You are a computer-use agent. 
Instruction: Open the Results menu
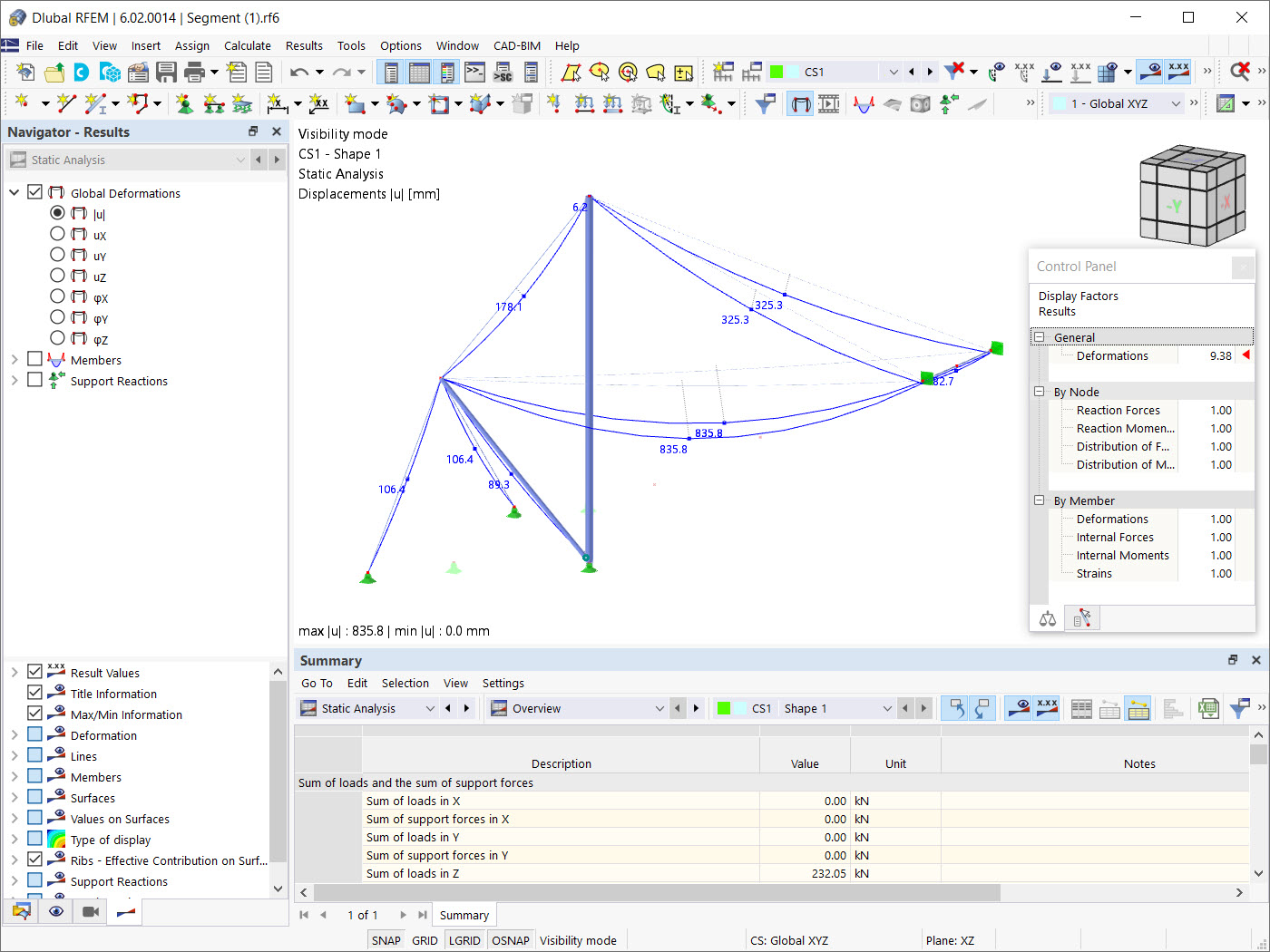click(304, 45)
